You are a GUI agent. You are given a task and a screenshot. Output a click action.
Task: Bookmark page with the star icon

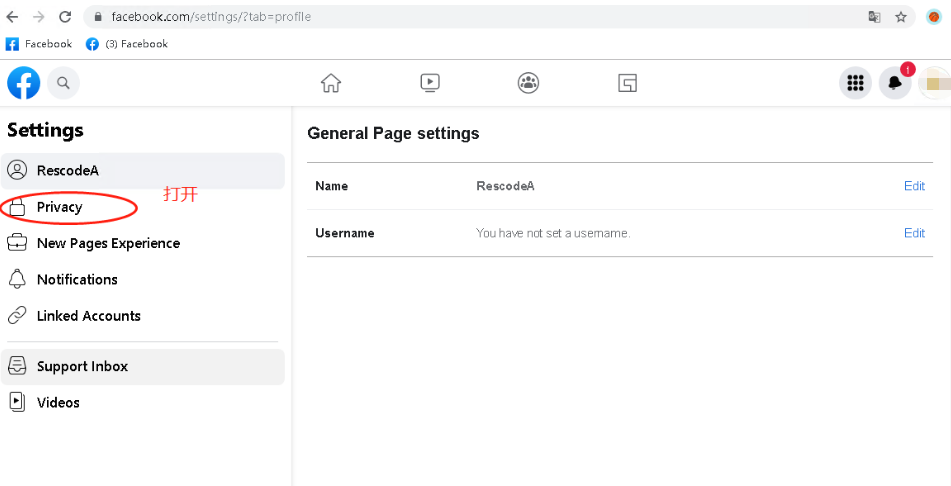pyautogui.click(x=901, y=17)
